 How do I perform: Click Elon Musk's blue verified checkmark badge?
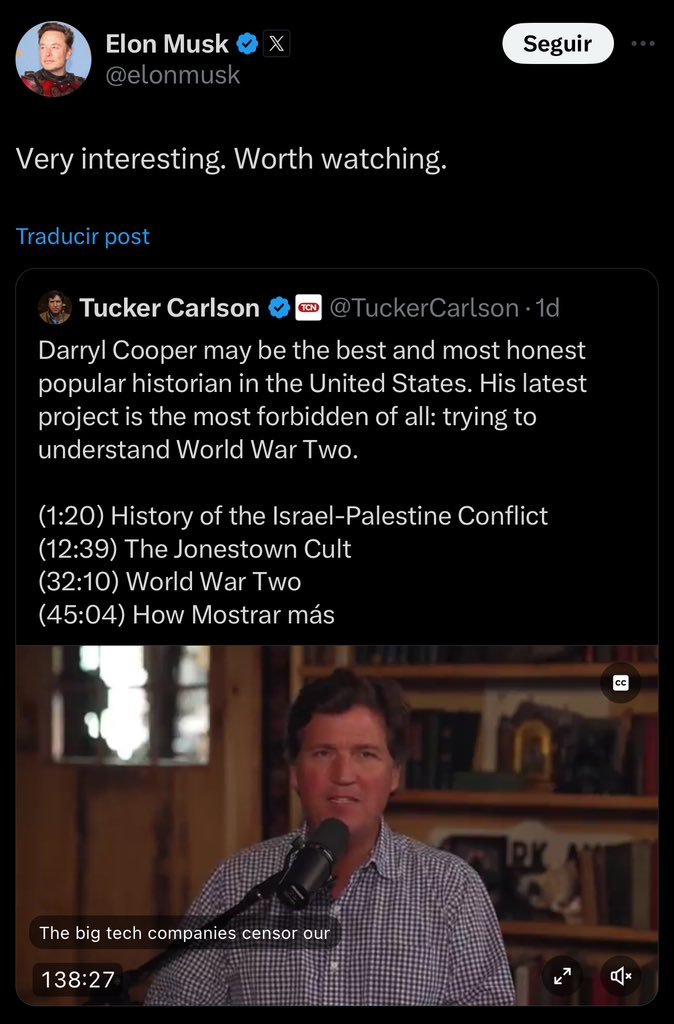tap(247, 44)
